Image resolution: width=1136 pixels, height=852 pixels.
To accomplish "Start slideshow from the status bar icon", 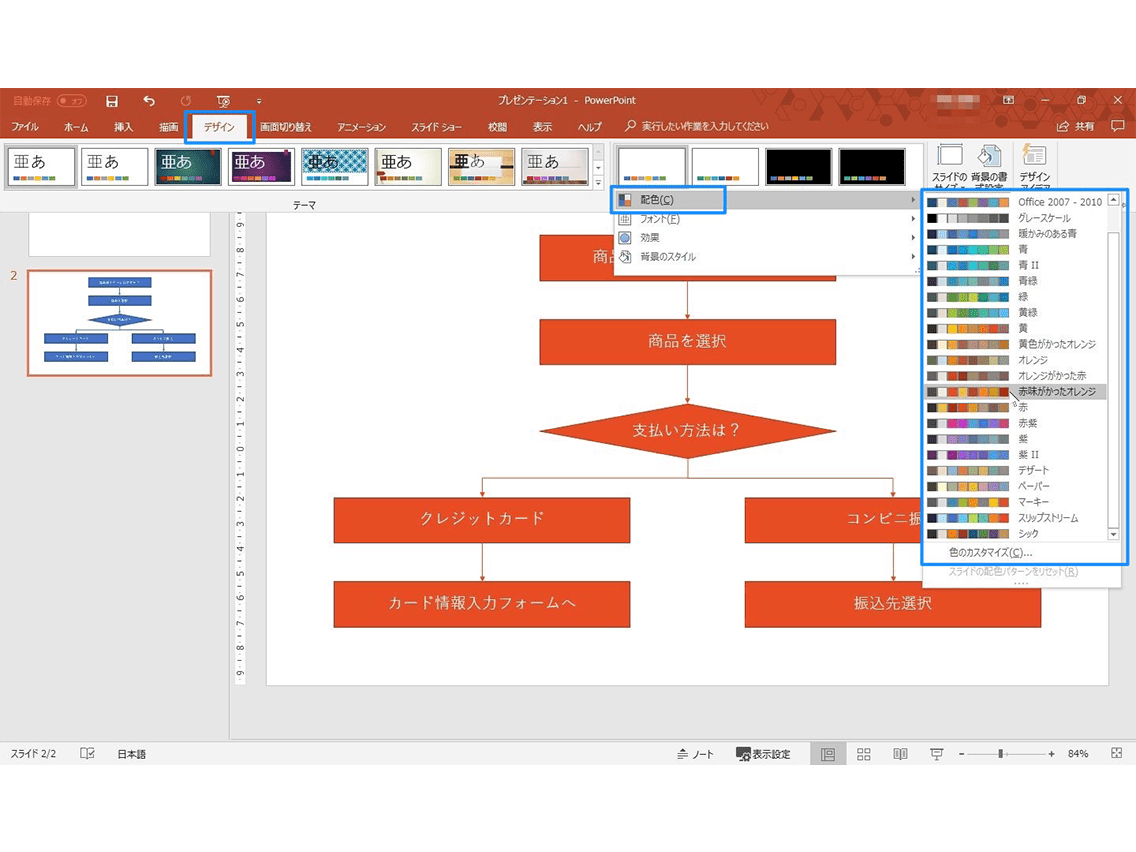I will [x=936, y=754].
